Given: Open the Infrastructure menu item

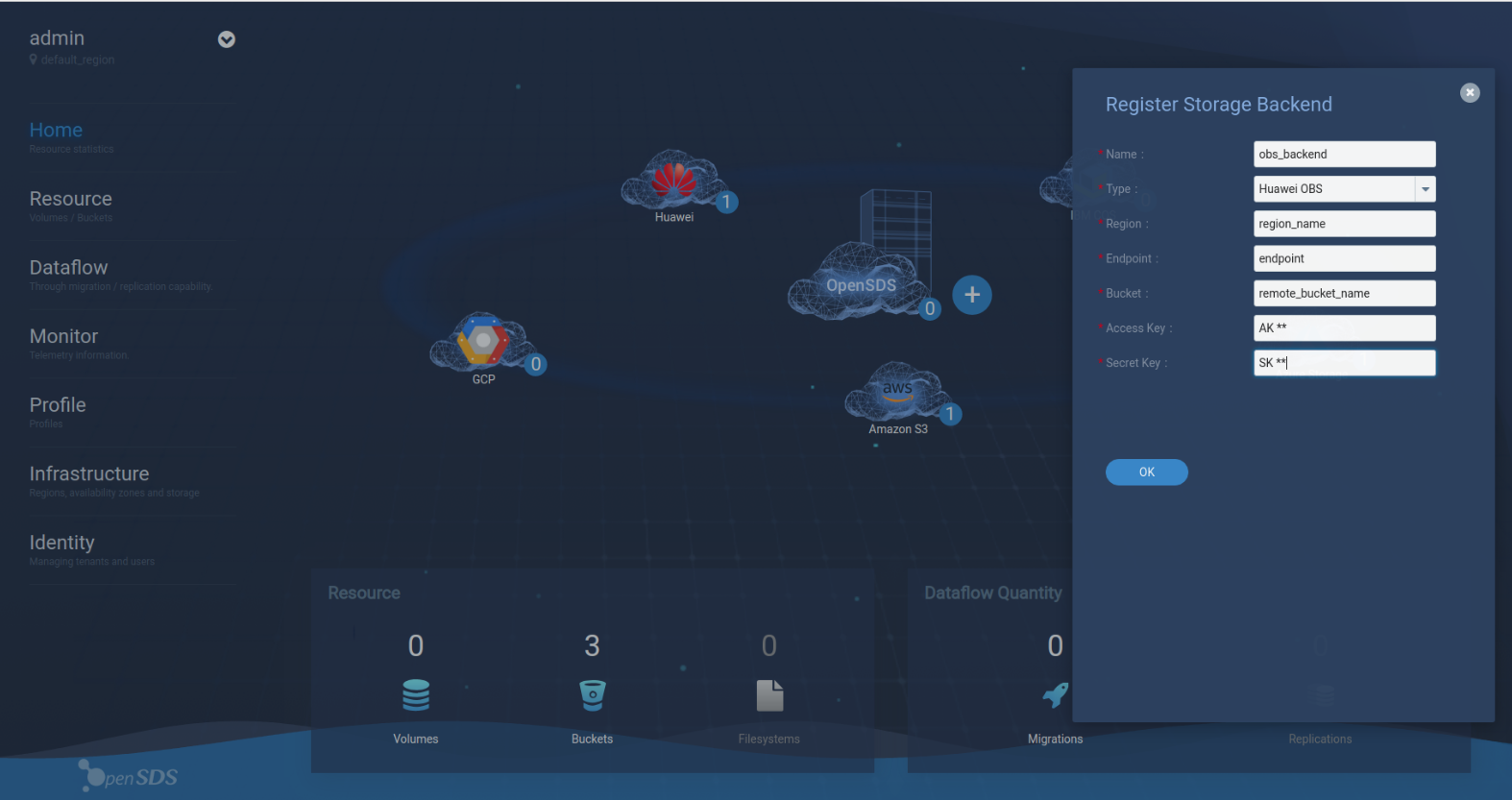Looking at the screenshot, I should point(89,473).
